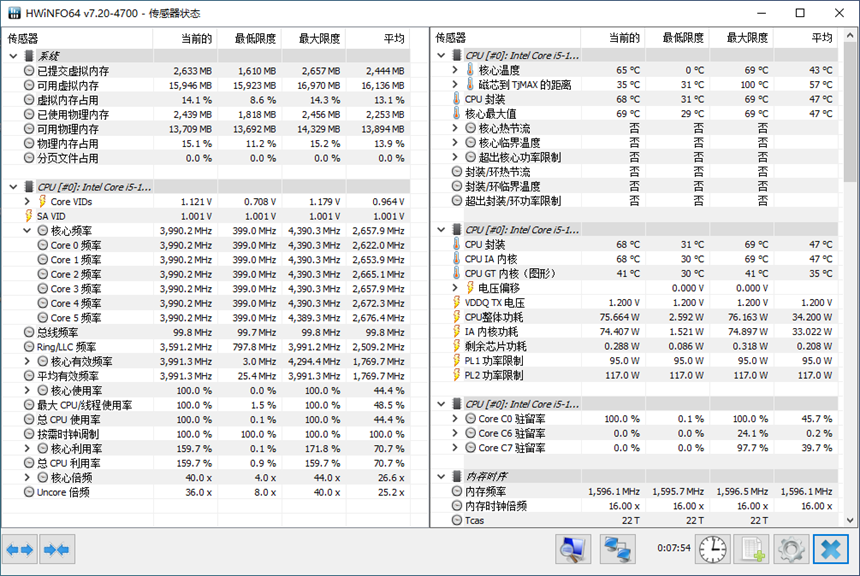Select the 剩余芯片功耗 row
860x576 pixels.
click(x=635, y=346)
